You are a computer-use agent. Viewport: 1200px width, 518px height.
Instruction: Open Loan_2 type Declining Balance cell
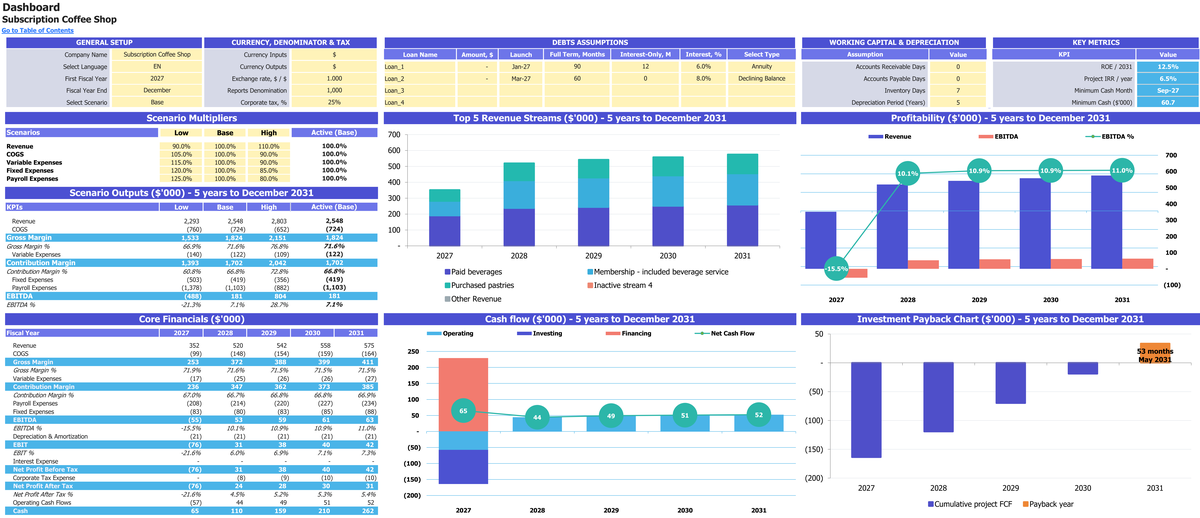760,78
